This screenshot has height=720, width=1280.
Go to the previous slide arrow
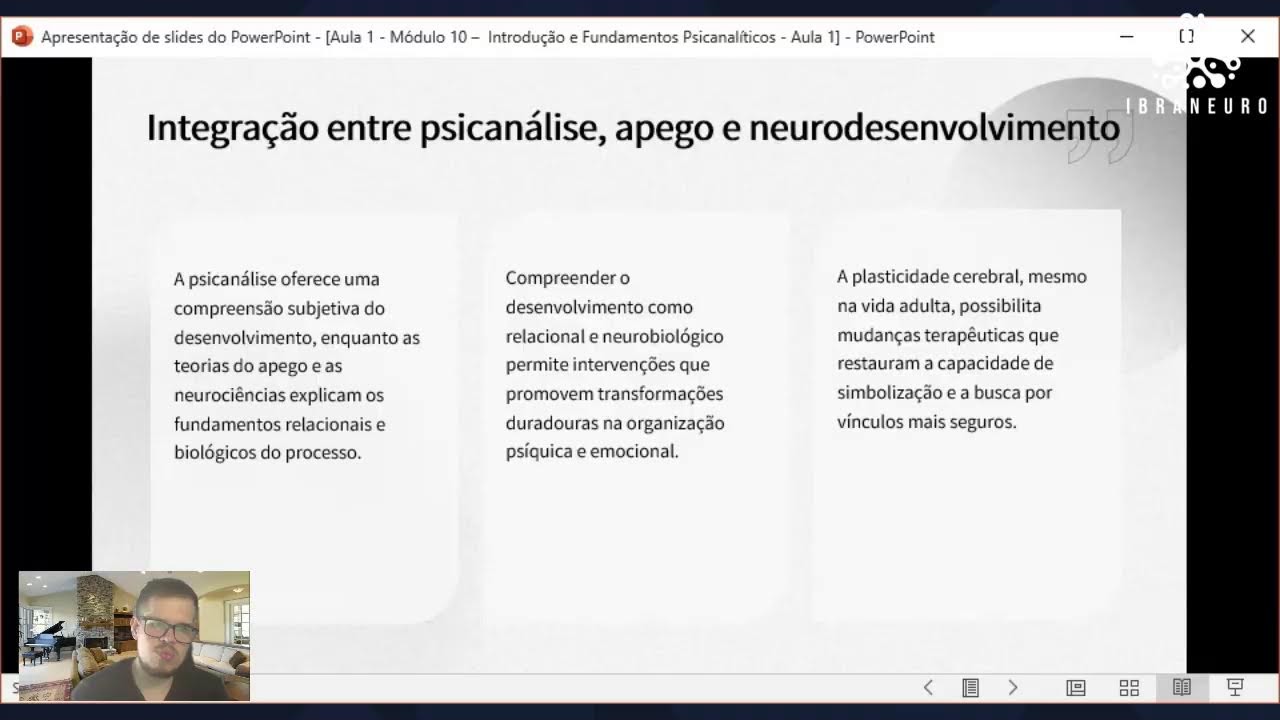928,687
